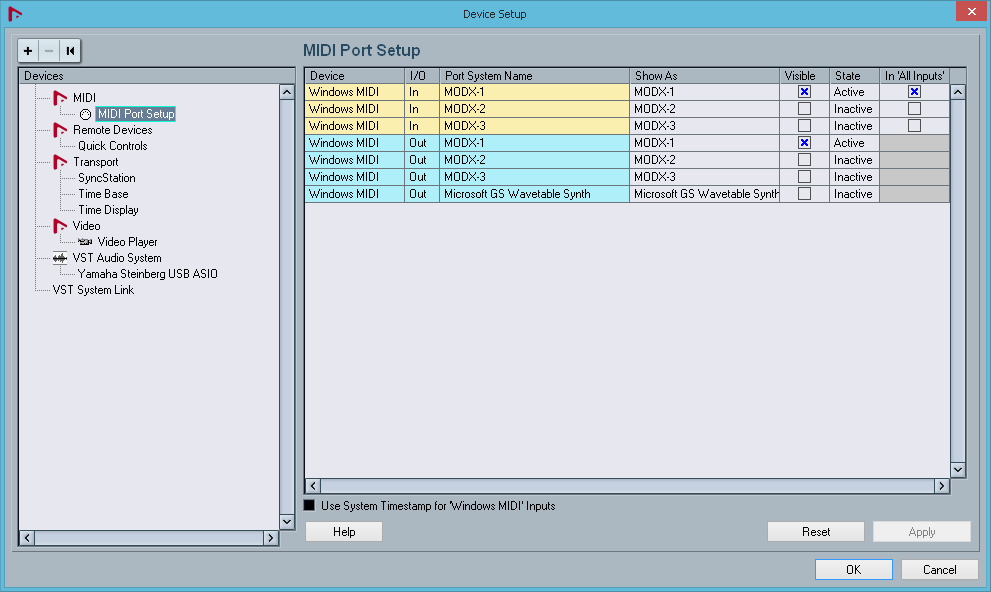
Task: Enable Visible for MODX-2 output
Action: [x=804, y=160]
